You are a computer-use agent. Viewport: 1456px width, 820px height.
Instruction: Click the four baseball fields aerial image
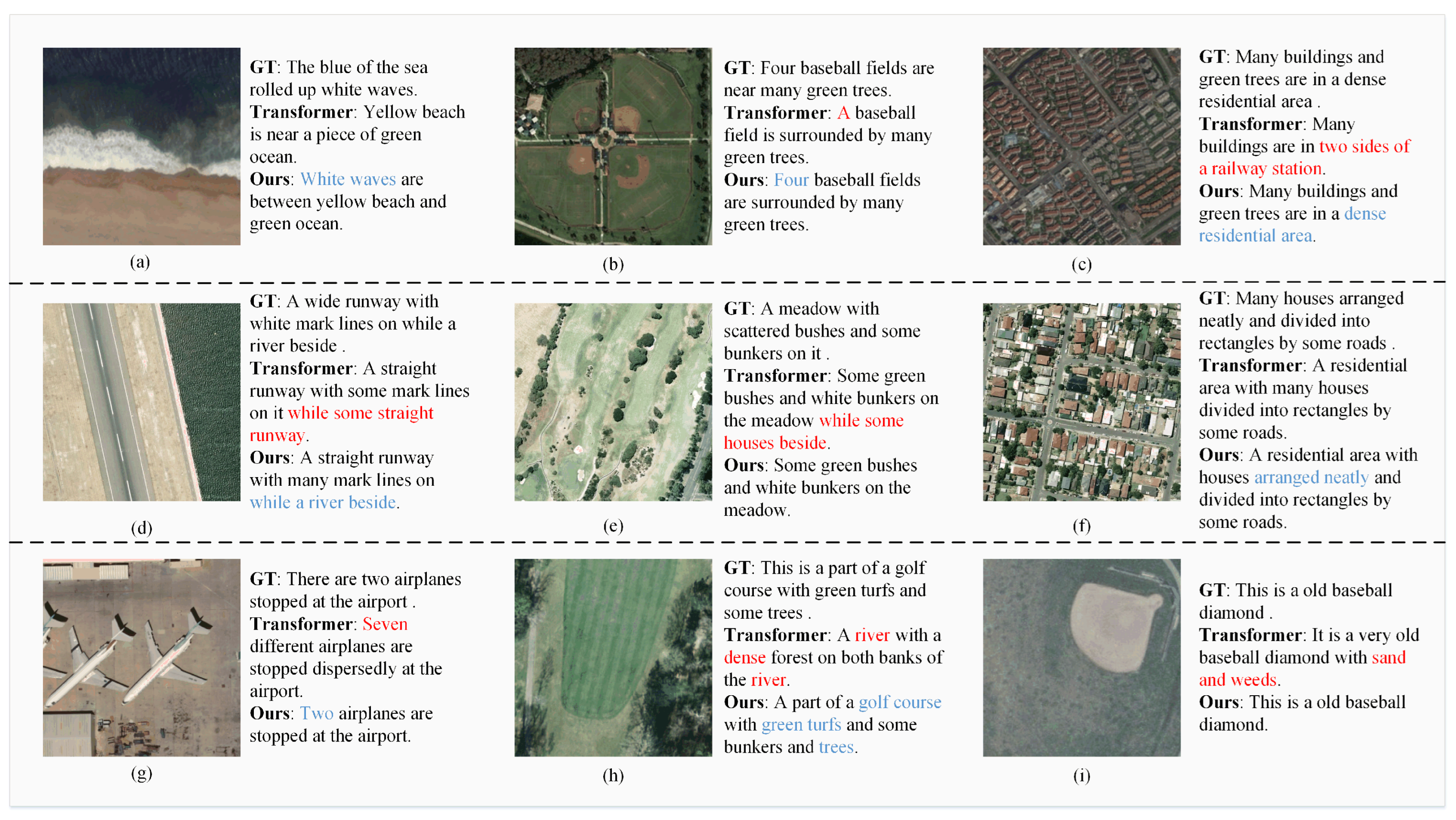613,146
